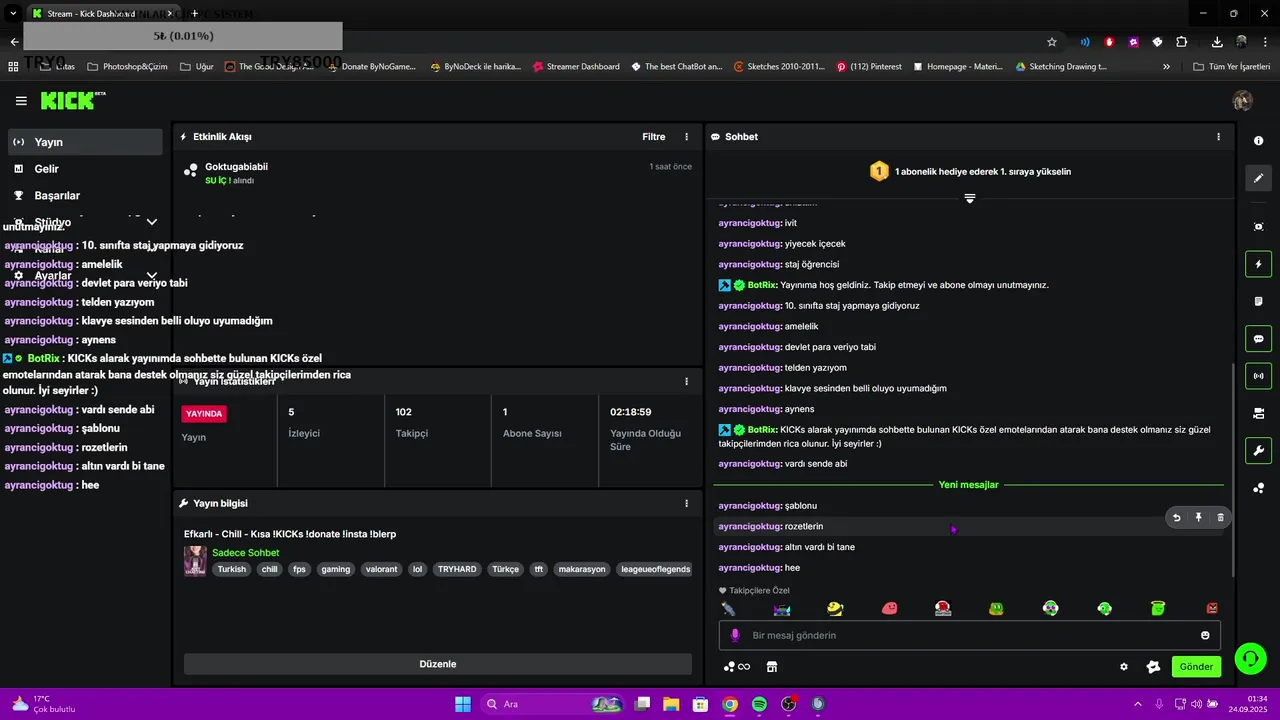Image resolution: width=1280 pixels, height=720 pixels.
Task: Go to Yayın in sidebar
Action: tap(85, 142)
